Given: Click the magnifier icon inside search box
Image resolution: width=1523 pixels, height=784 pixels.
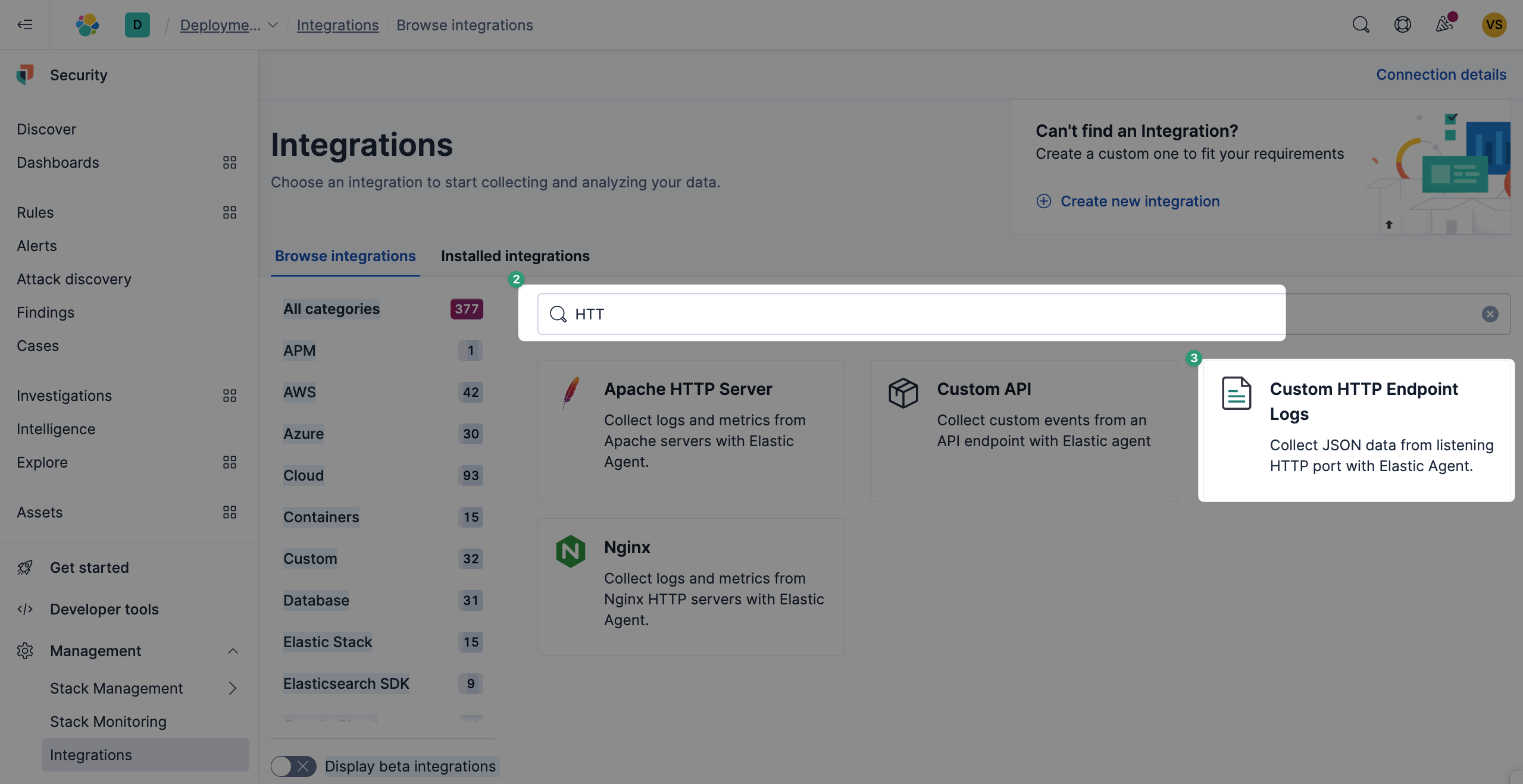Looking at the screenshot, I should click(x=558, y=314).
